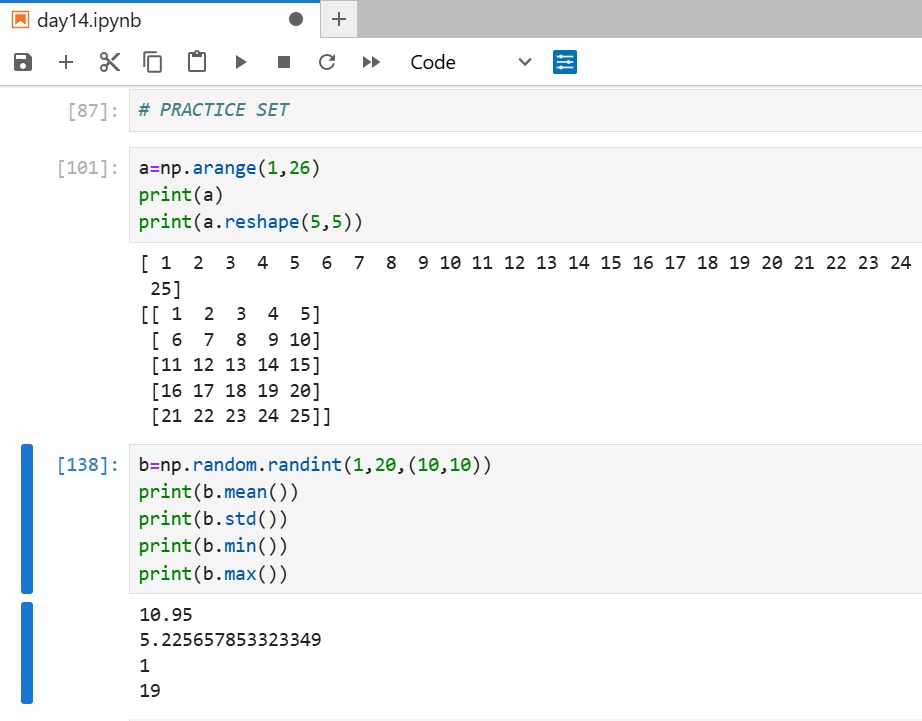
Task: Open the blue notebook settings icon
Action: pyautogui.click(x=565, y=61)
